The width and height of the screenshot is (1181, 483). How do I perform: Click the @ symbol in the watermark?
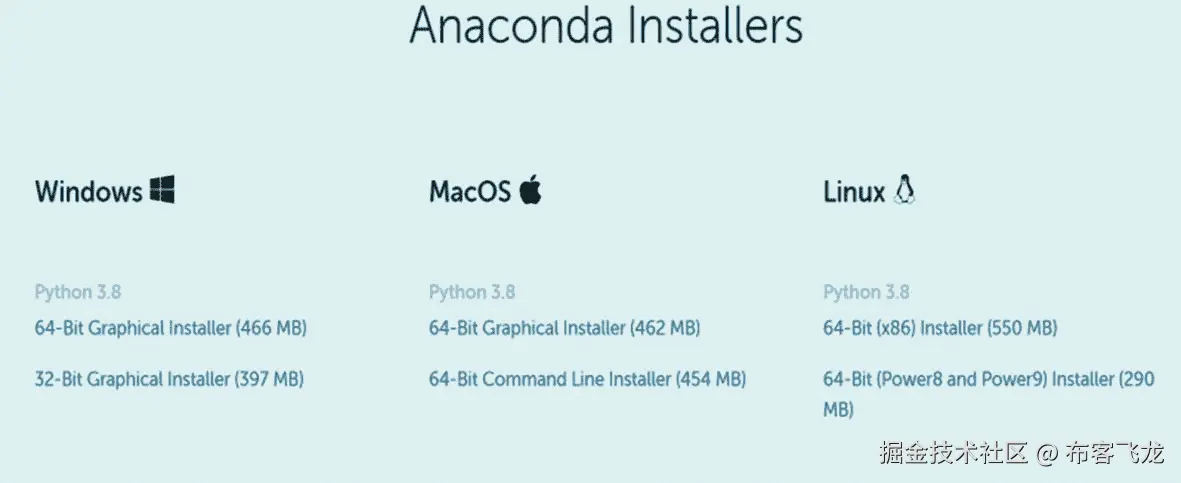coord(1047,454)
